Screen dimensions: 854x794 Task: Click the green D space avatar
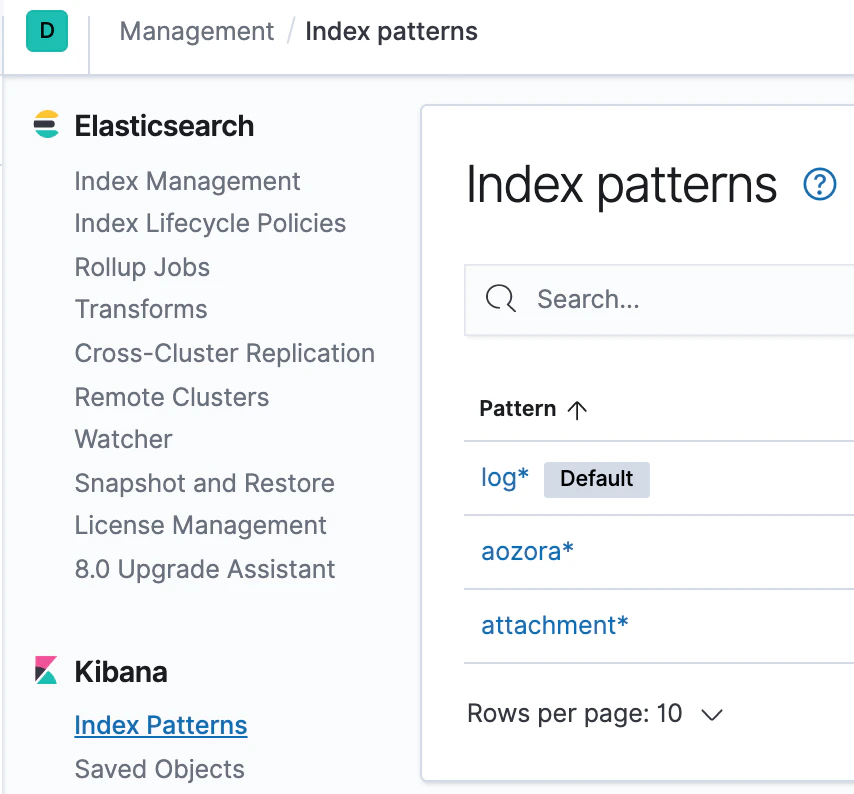click(x=47, y=31)
